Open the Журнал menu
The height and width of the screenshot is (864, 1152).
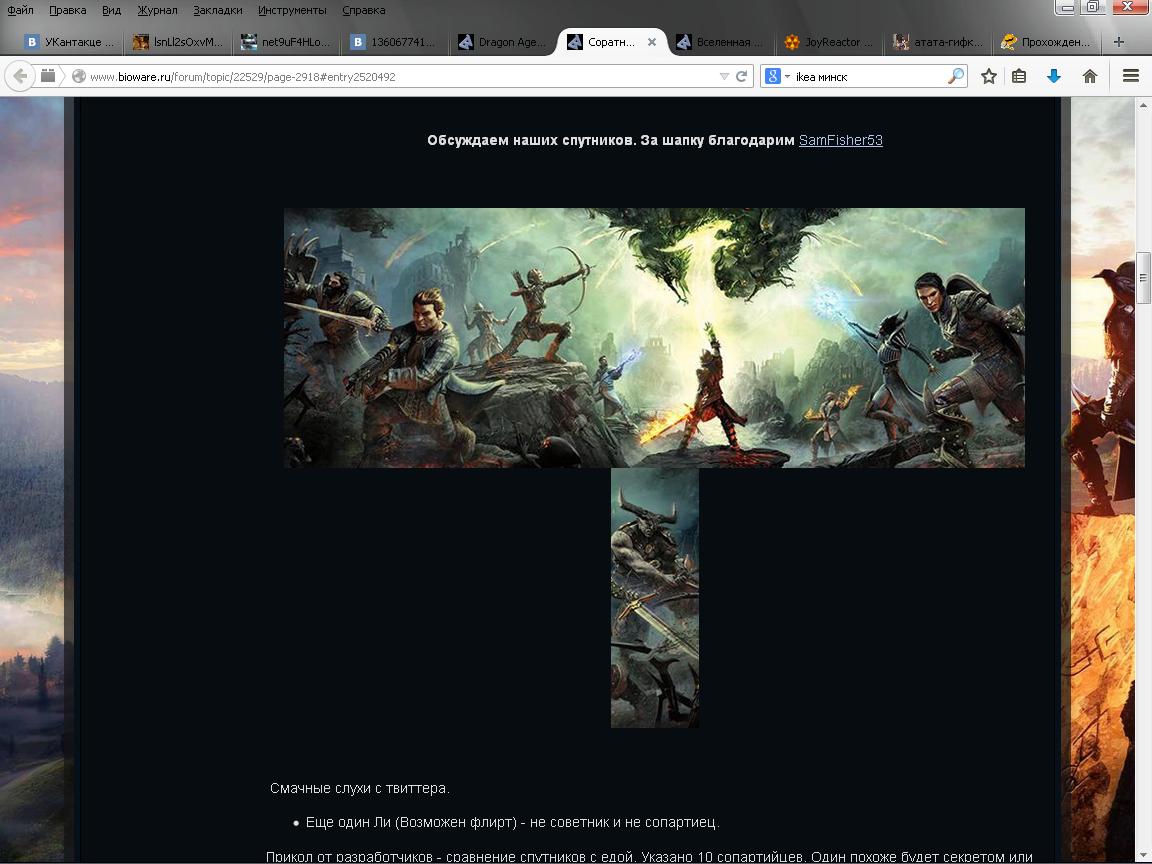[157, 10]
